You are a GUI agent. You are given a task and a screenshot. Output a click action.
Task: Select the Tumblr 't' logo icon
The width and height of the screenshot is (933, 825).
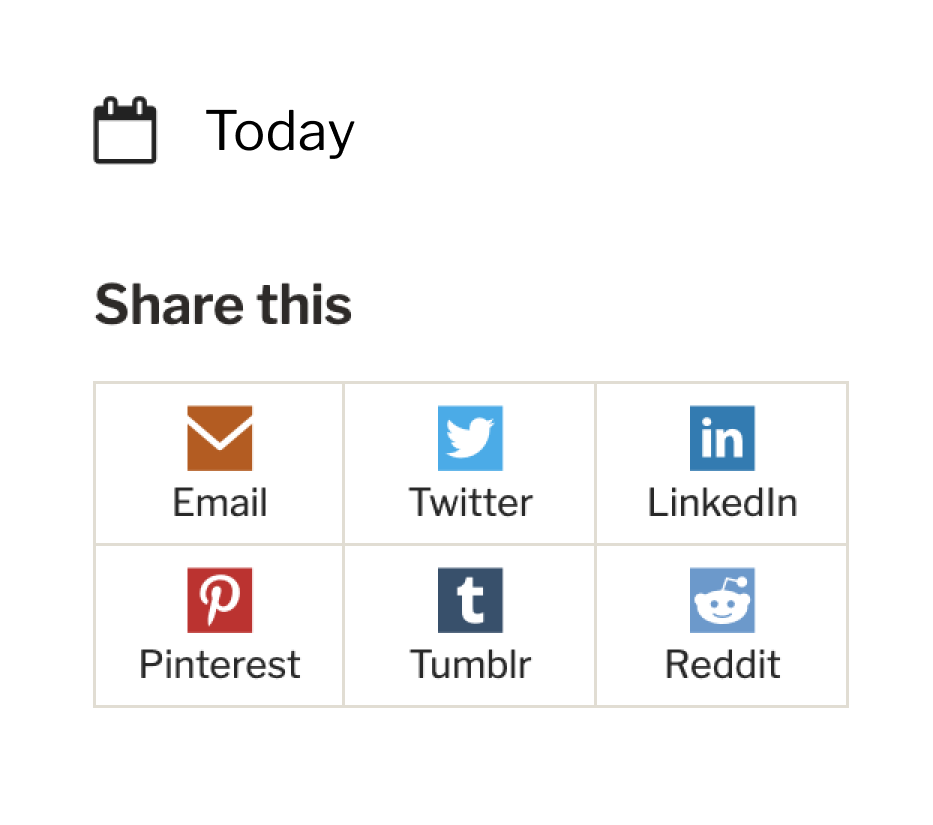pyautogui.click(x=470, y=600)
